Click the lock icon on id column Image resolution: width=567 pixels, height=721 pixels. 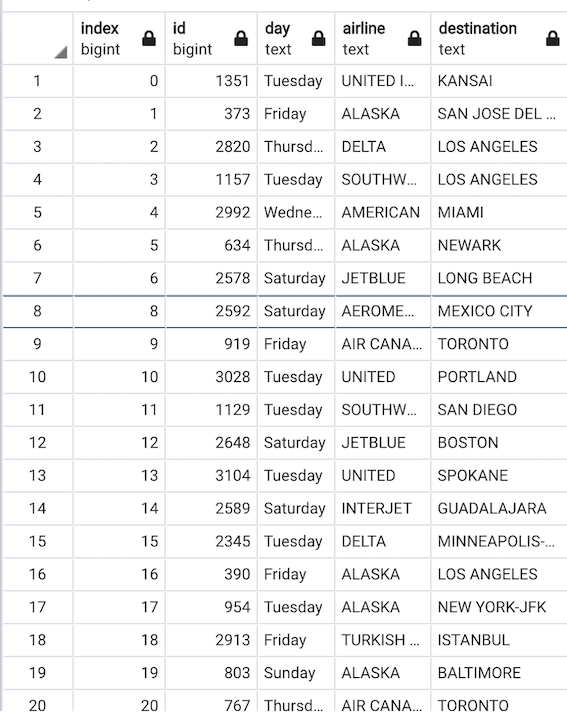(x=241, y=39)
